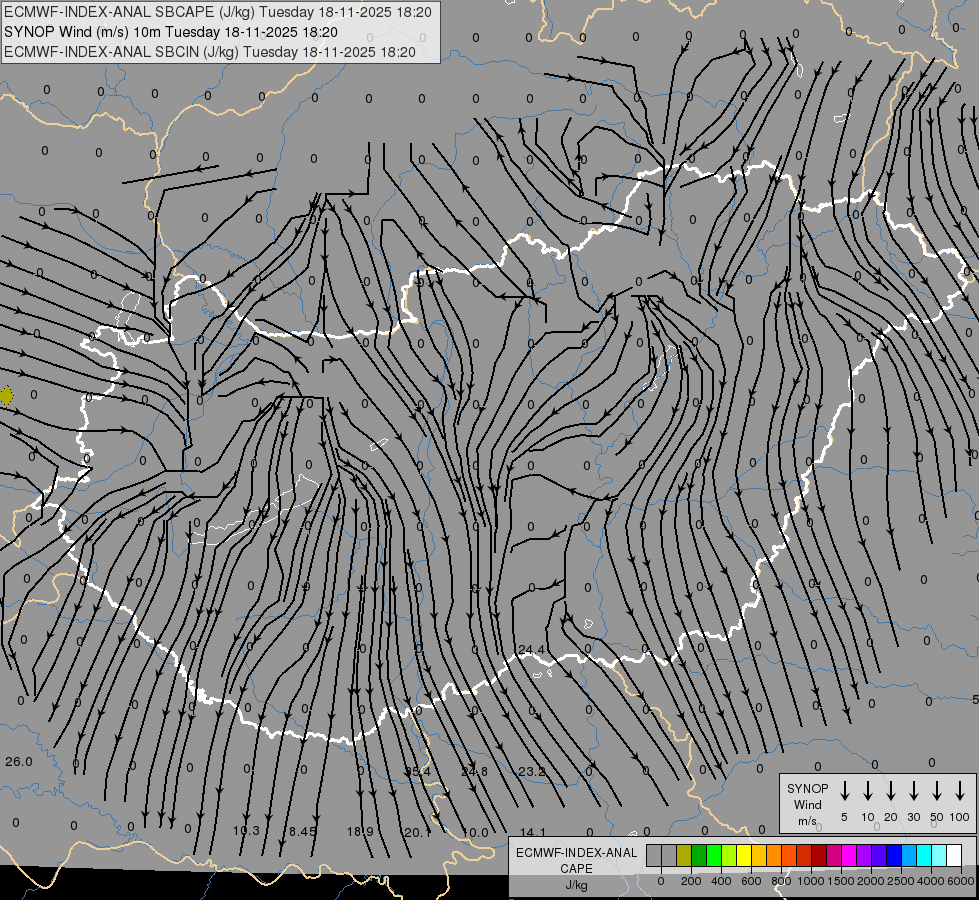979x900 pixels.
Task: Pick the light cyan swatch next to white
Action: pos(940,855)
